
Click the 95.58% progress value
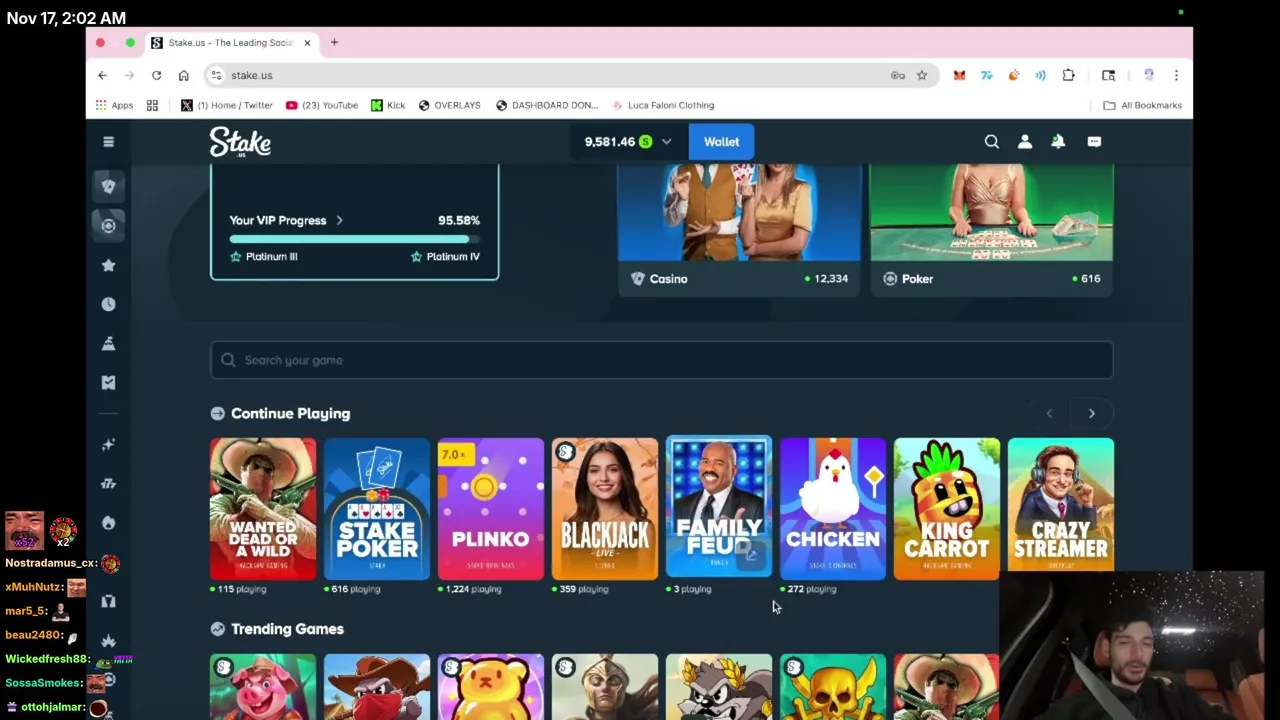(x=459, y=220)
